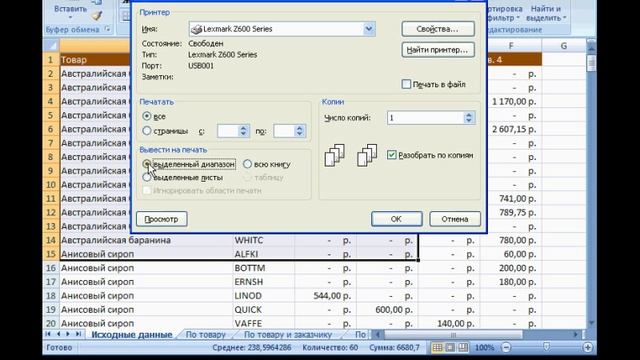Switch to 'По товару' sheet tab
This screenshot has width=640, height=360.
click(205, 335)
